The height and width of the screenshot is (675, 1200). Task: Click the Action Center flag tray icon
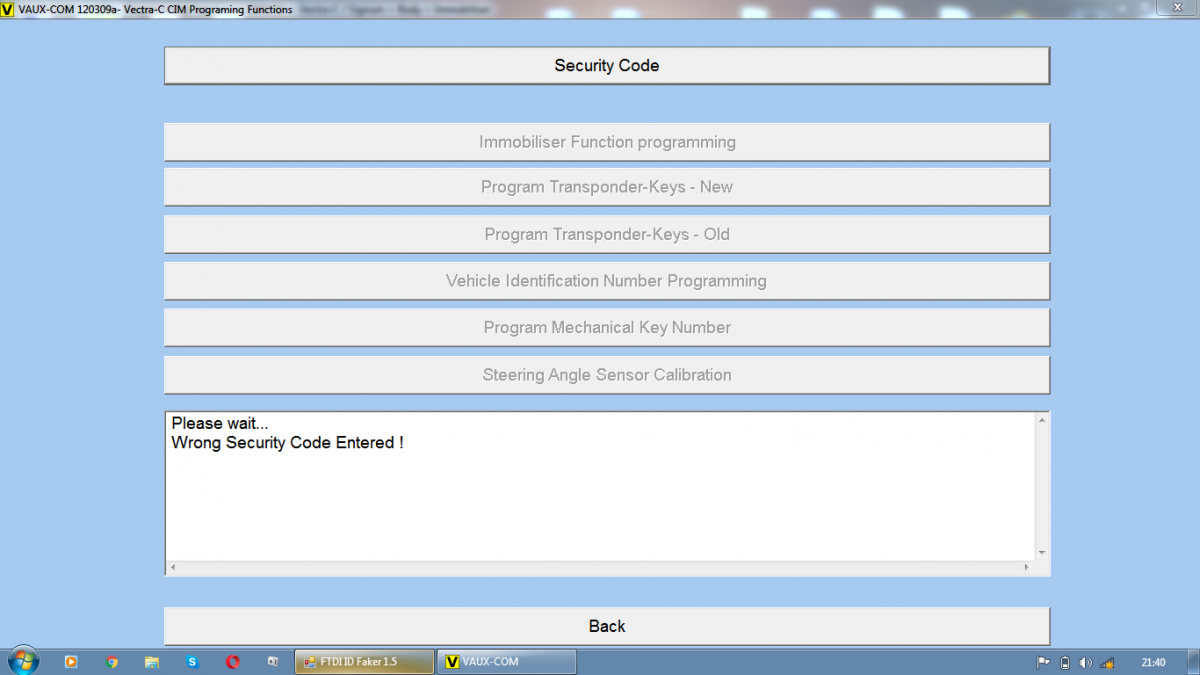(1043, 662)
